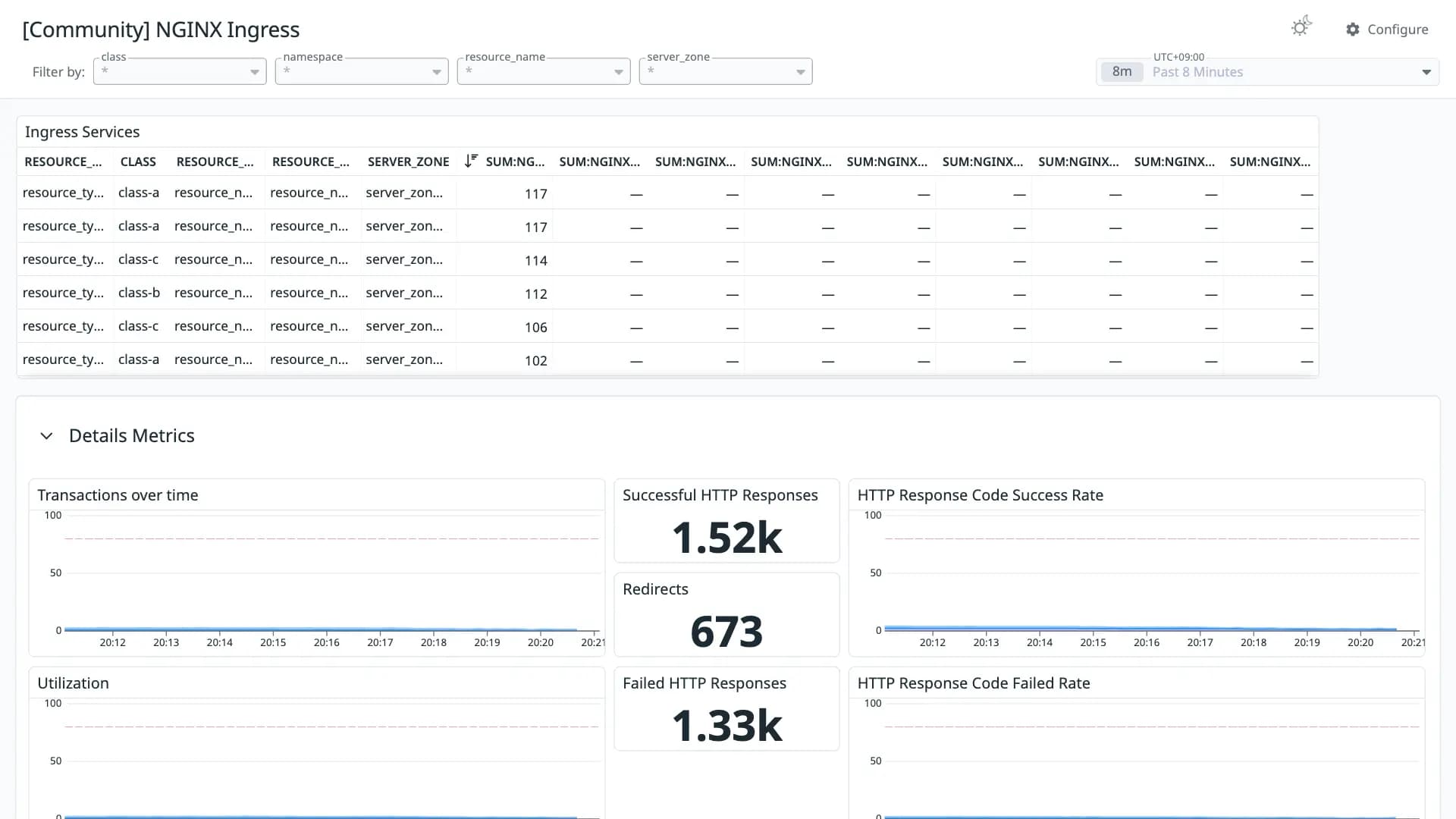
Task: Click the [Community] NGINX Ingress dashboard title
Action: coord(161,30)
